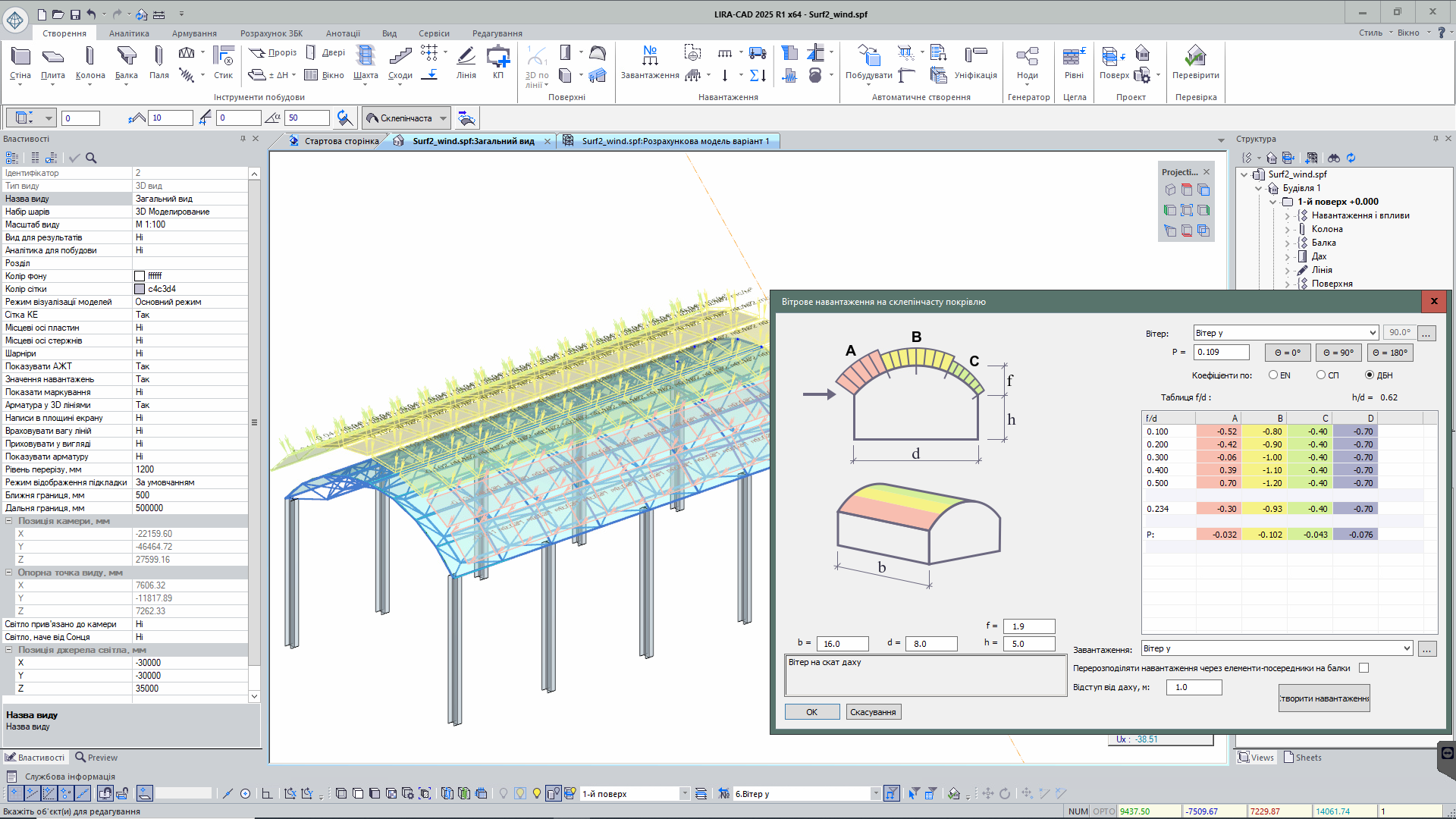Expand the Колона node in structure tree
Screen dimensions: 1456x819
[x=1287, y=229]
